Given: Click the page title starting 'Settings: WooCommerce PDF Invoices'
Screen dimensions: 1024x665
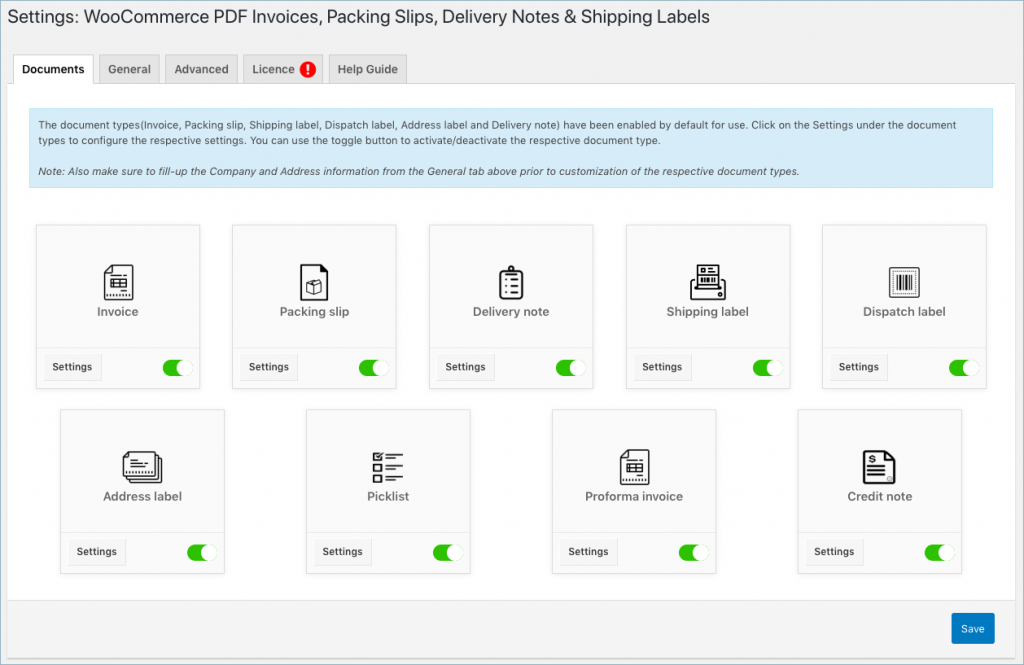Looking at the screenshot, I should (359, 17).
